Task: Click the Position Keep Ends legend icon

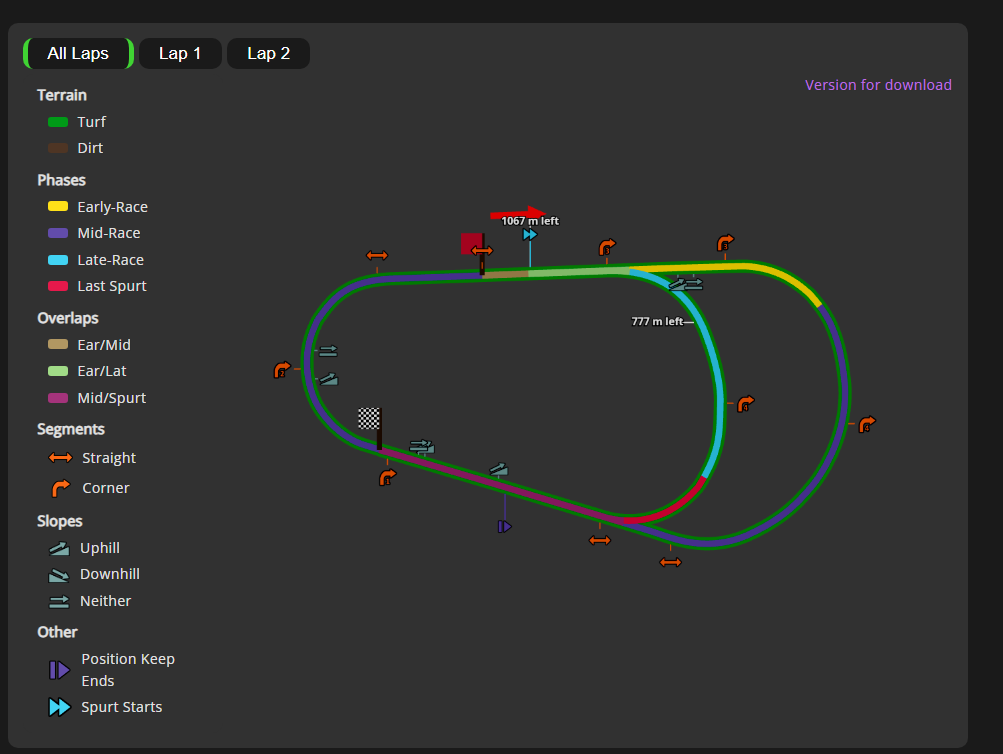Action: [x=59, y=670]
